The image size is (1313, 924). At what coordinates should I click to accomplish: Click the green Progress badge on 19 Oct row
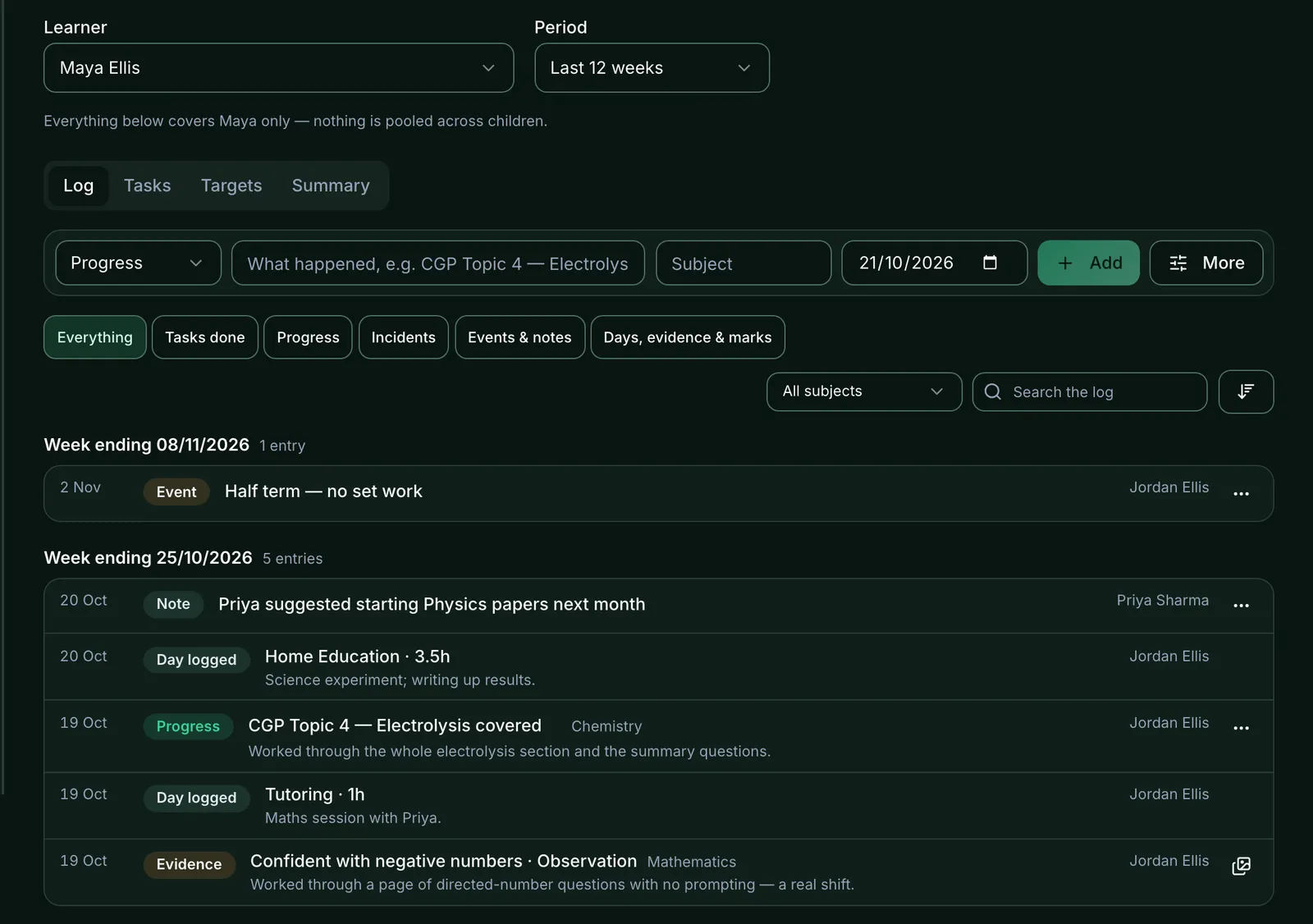click(188, 726)
